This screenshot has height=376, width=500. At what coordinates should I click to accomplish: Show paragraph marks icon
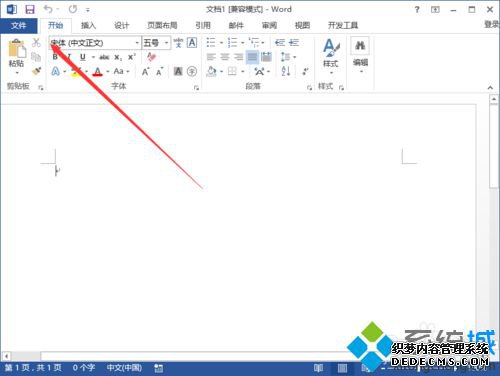click(x=305, y=71)
